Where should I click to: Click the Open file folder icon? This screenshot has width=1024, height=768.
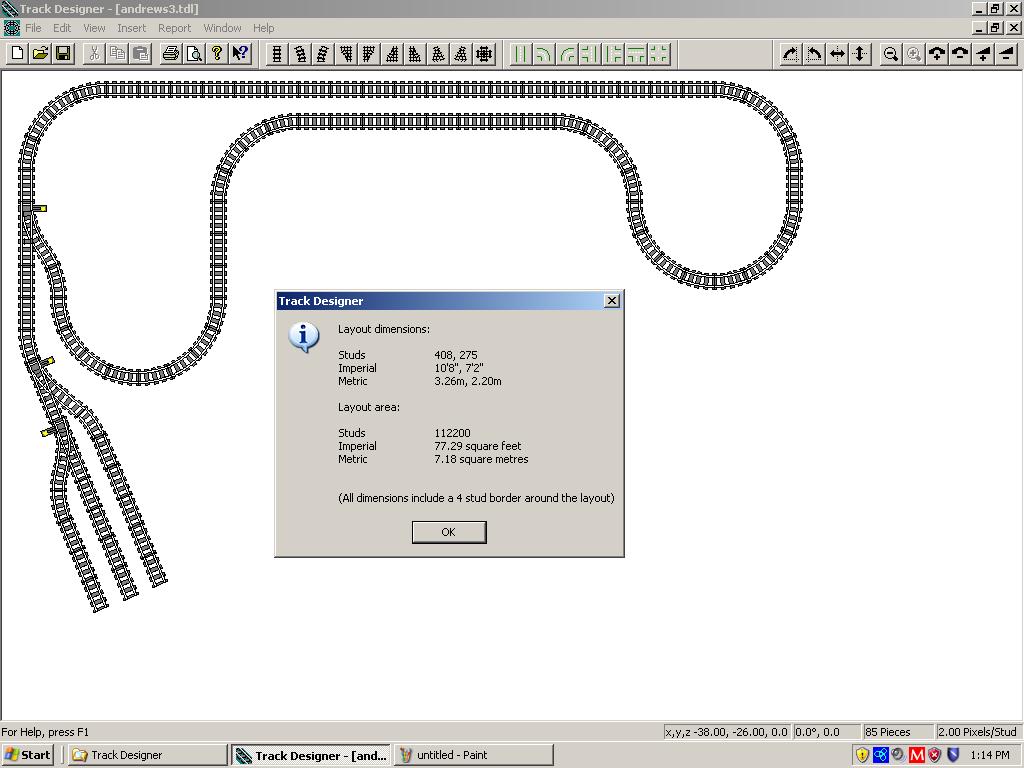point(40,54)
